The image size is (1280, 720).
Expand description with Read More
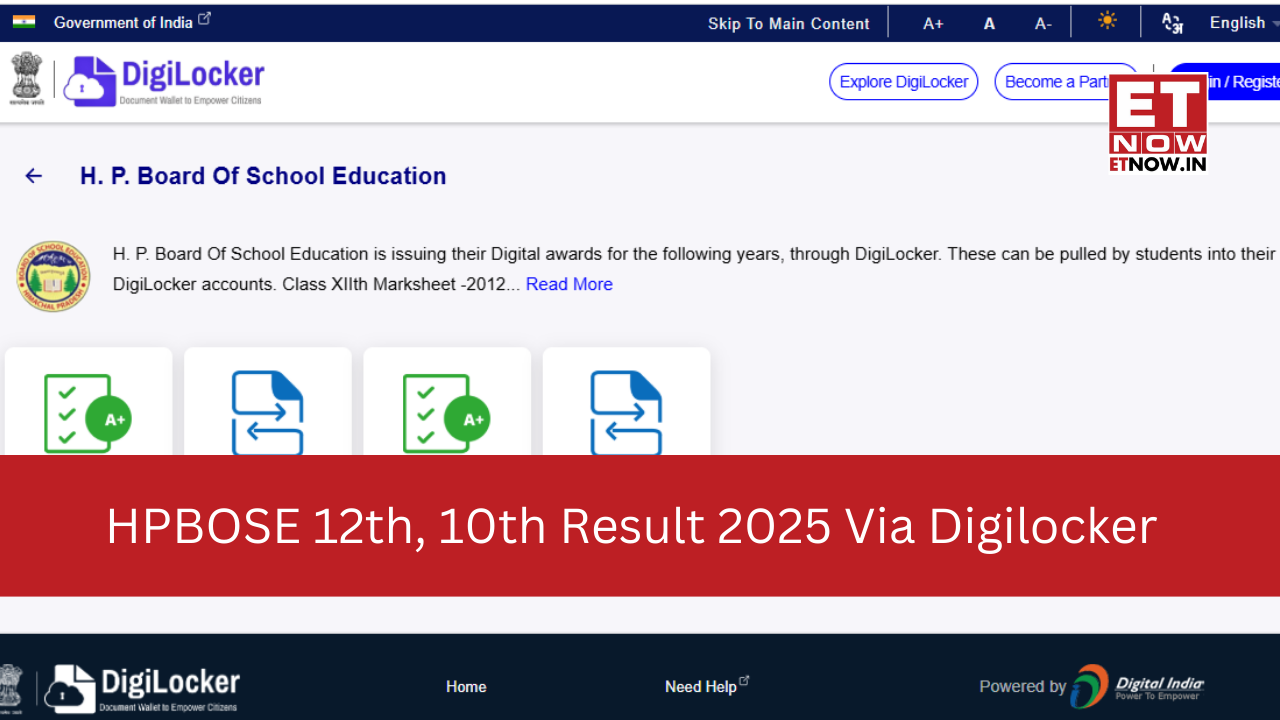point(568,284)
